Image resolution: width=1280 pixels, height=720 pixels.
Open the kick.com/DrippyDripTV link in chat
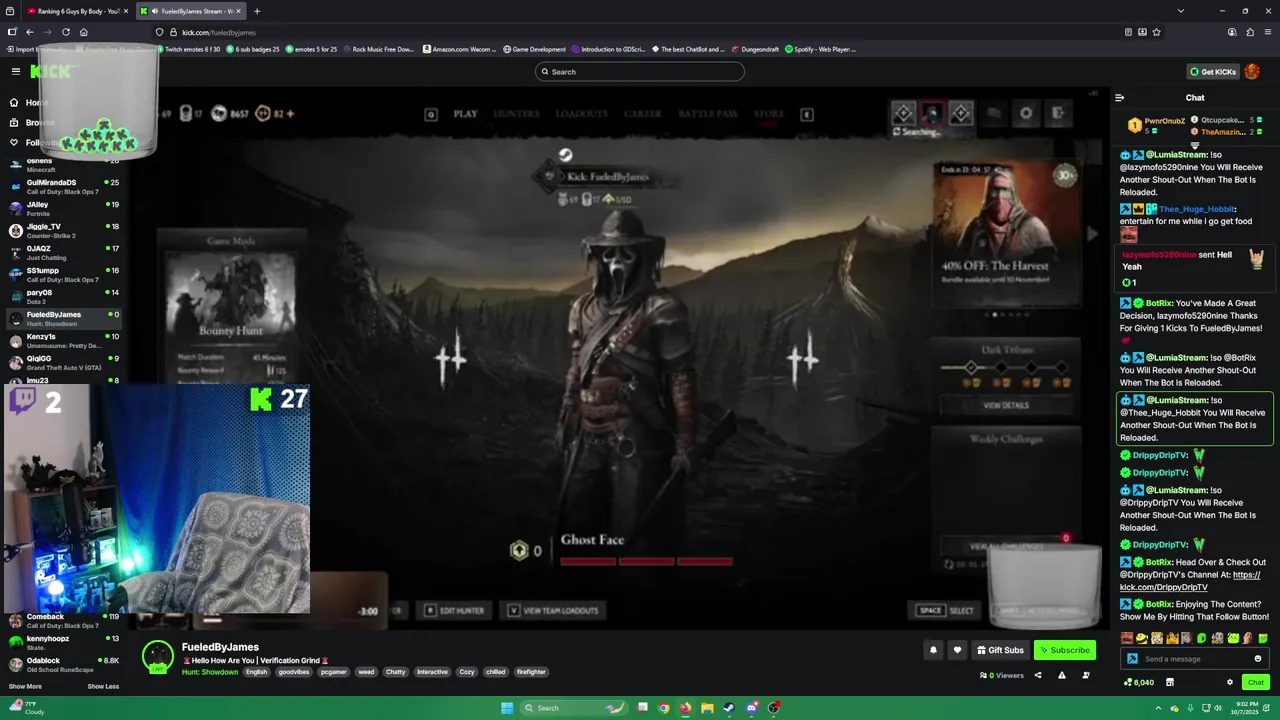[x=1190, y=581]
